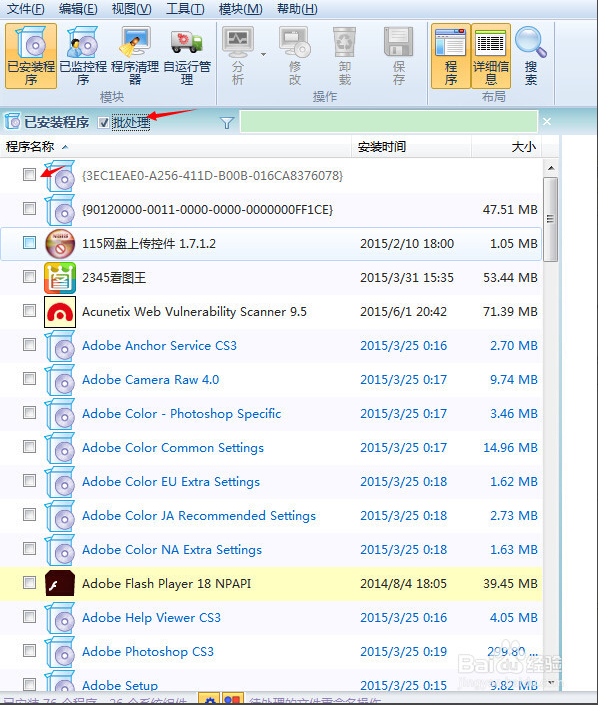Sort by 程序名称 column header

click(x=175, y=147)
